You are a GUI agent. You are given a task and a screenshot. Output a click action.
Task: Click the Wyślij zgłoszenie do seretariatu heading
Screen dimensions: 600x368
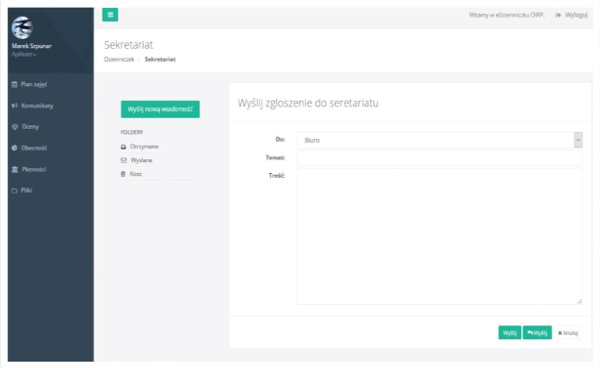[x=308, y=103]
